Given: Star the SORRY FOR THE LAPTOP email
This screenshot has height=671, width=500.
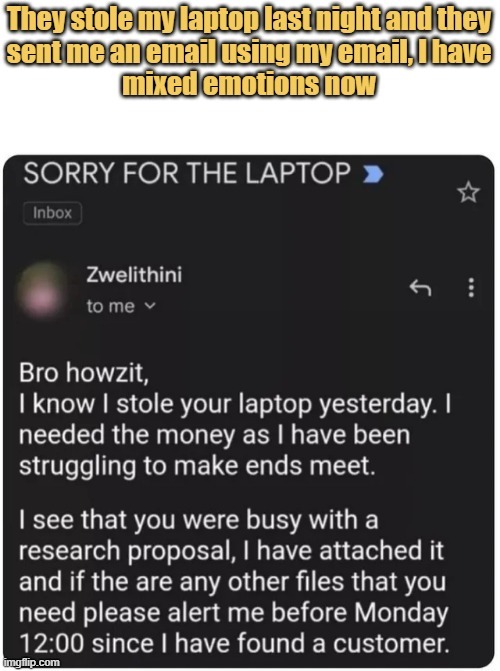Looking at the screenshot, I should click(468, 192).
